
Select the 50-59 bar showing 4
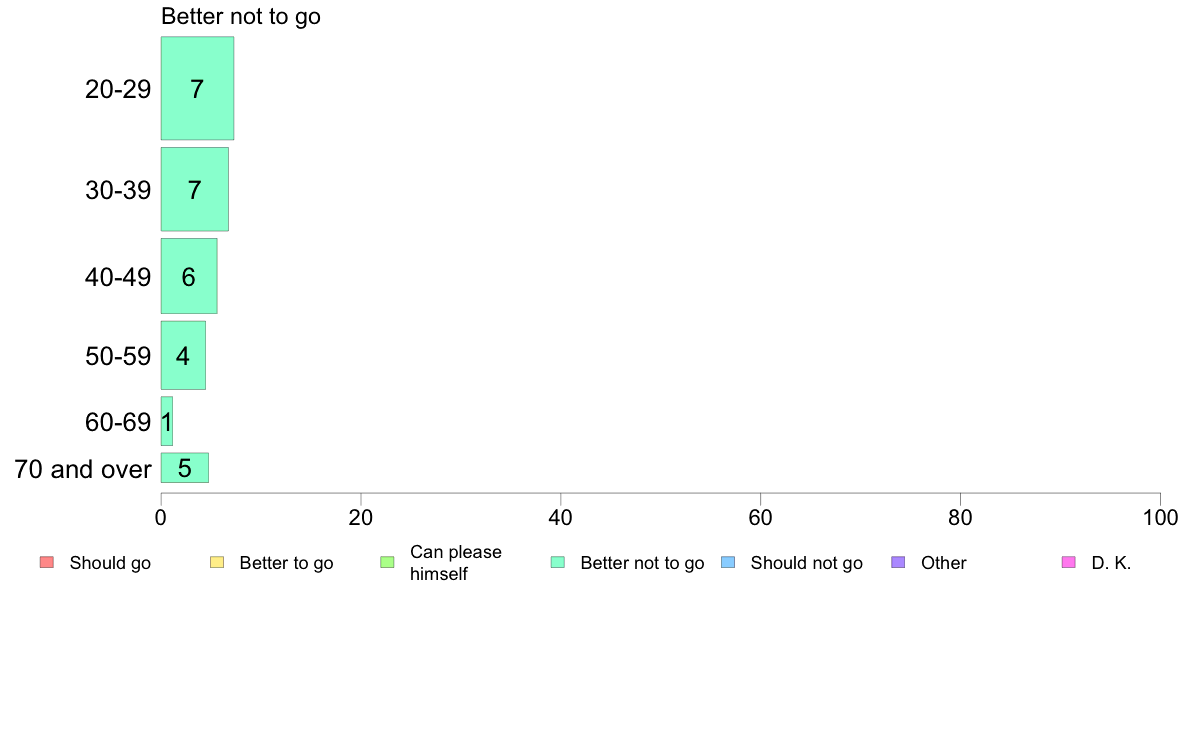183,355
